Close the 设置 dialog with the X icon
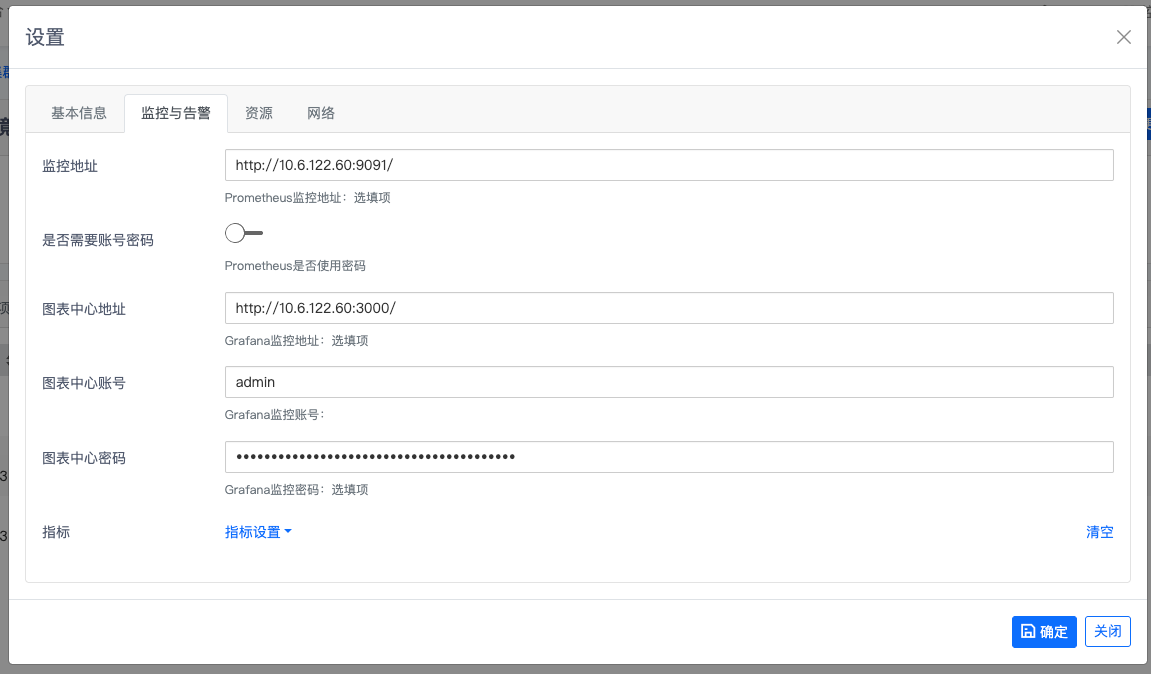This screenshot has width=1151, height=674. (1123, 38)
